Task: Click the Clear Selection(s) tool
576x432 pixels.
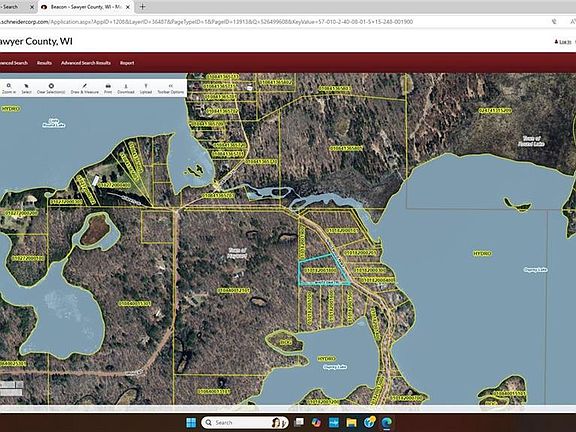Action: pos(51,89)
